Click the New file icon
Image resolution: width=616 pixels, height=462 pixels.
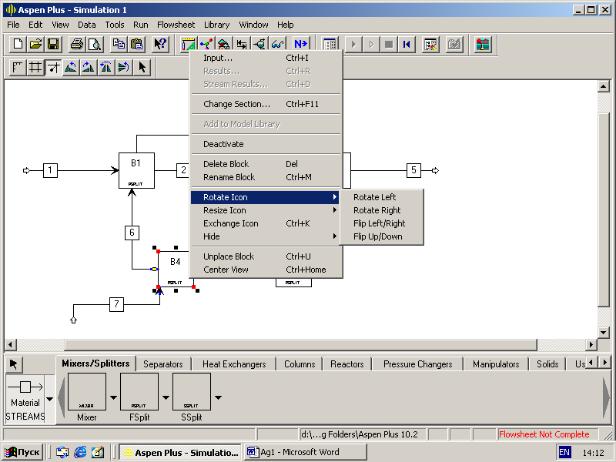point(17,44)
